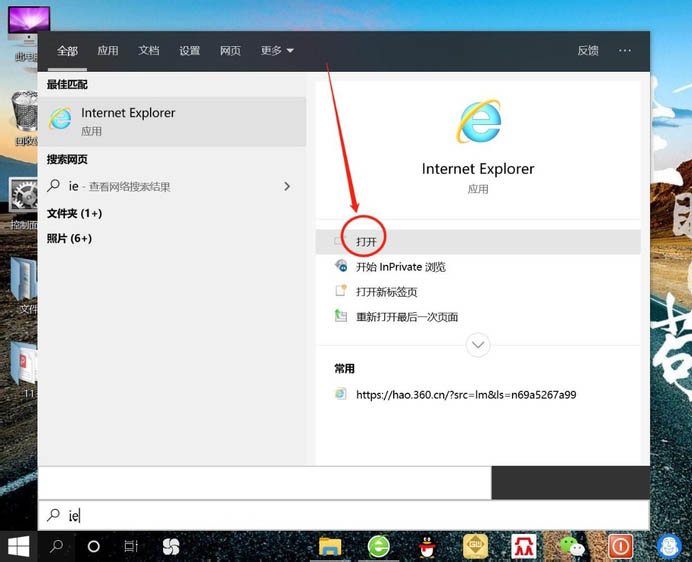Viewport: 692px width, 562px height.
Task: Click the Internet Explorer icon in best match
Action: pos(60,118)
